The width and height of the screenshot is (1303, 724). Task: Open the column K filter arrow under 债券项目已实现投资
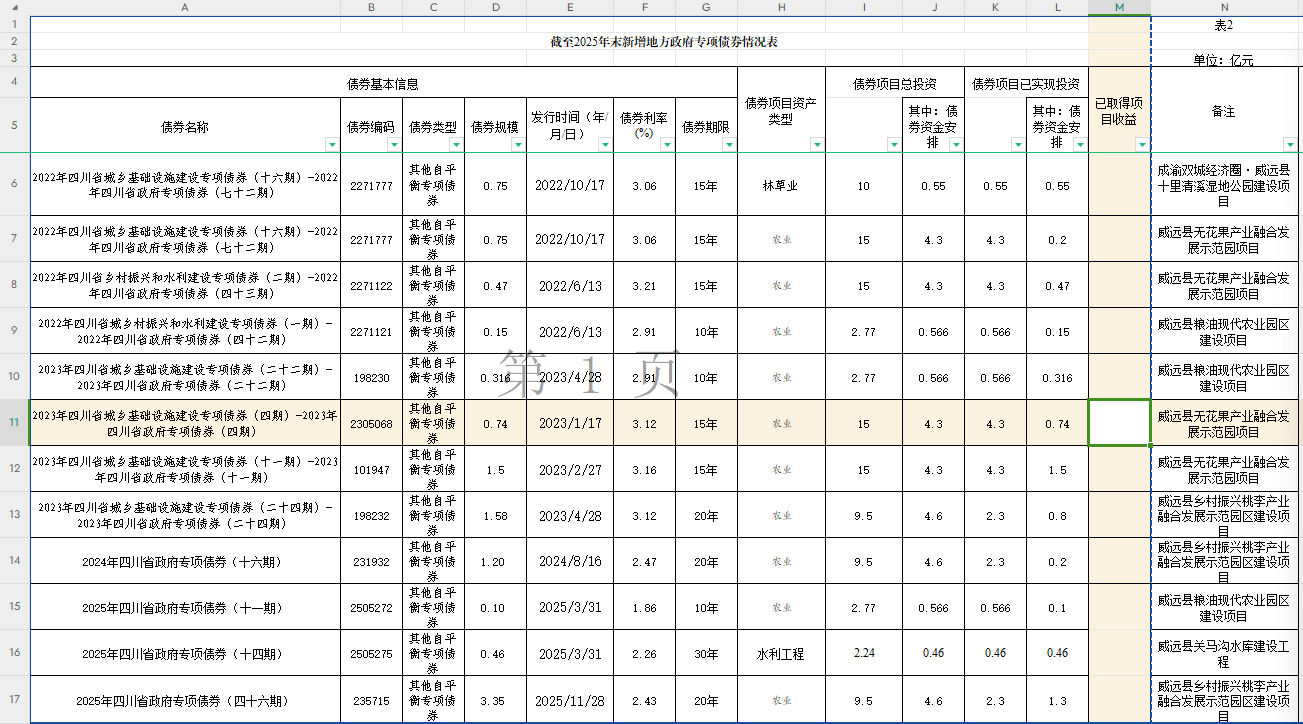1018,145
